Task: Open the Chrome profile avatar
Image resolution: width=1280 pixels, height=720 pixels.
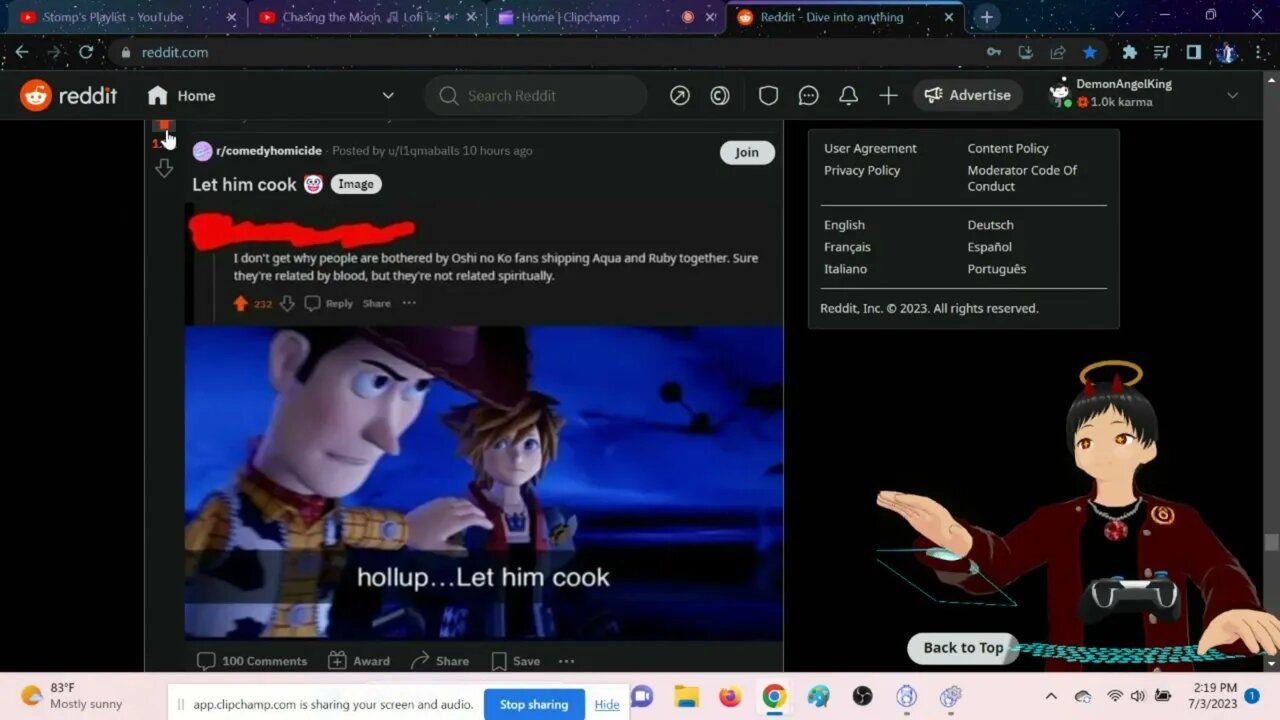Action: 1226,52
